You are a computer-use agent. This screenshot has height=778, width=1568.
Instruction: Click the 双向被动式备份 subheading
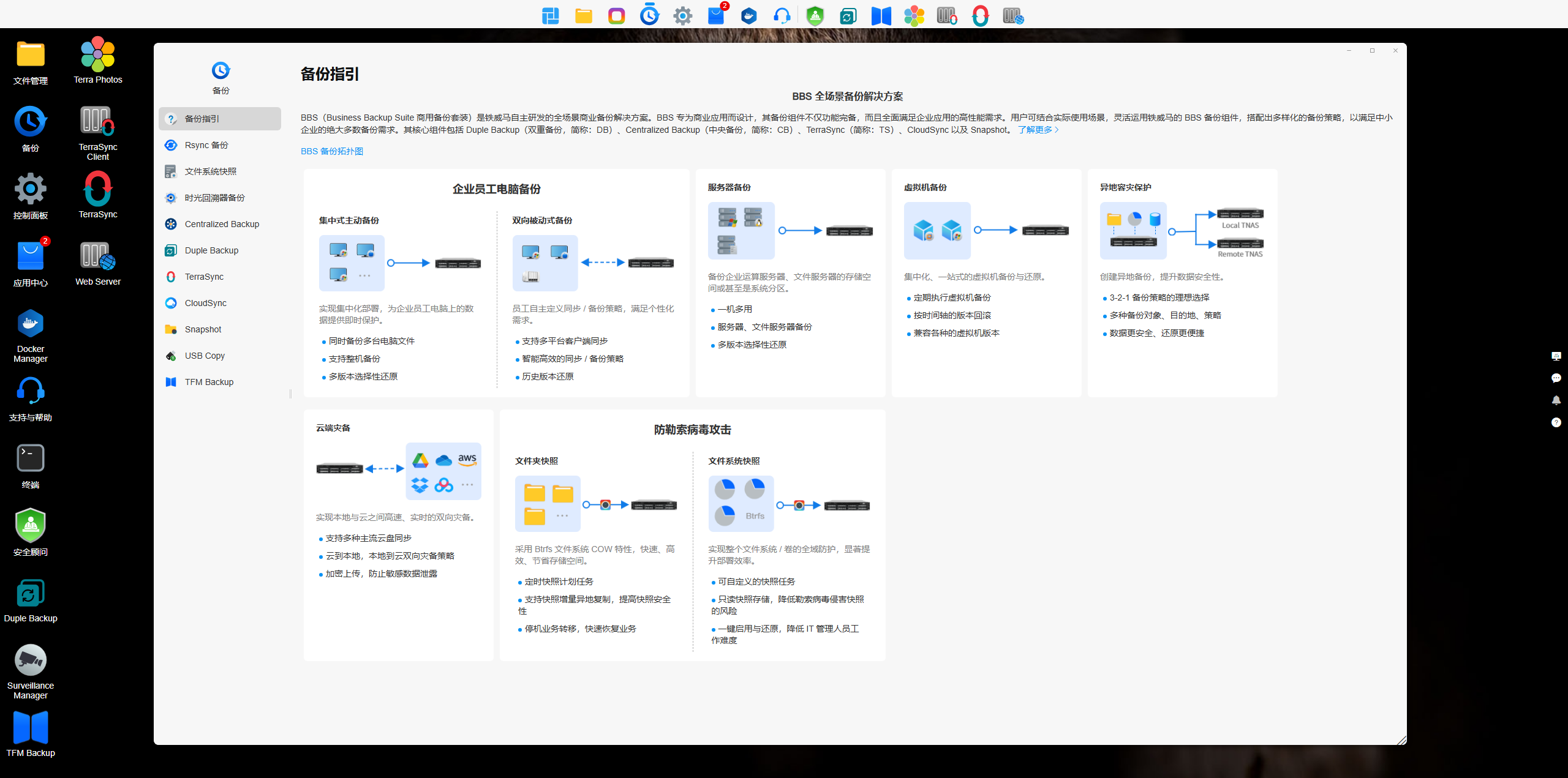point(542,220)
